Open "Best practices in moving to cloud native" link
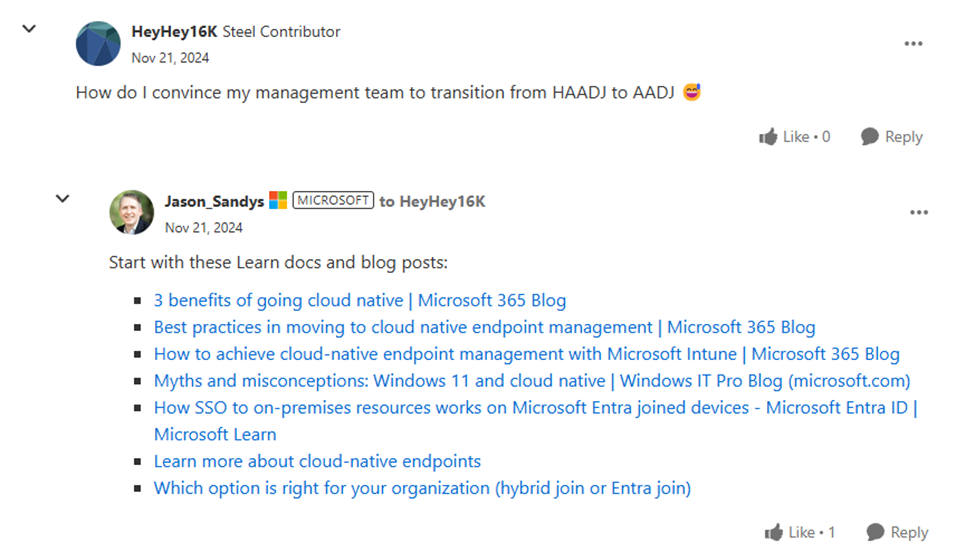Image resolution: width=975 pixels, height=551 pixels. coord(484,327)
